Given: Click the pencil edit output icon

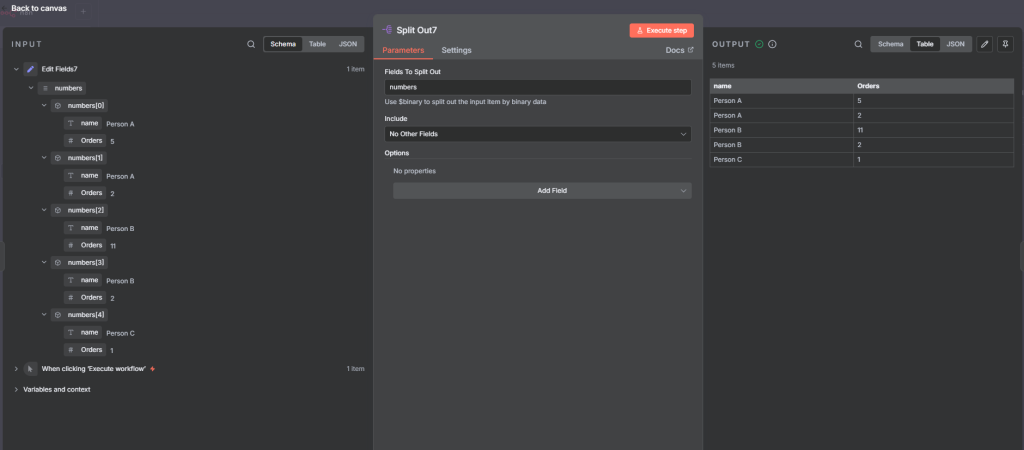Looking at the screenshot, I should click(x=984, y=44).
